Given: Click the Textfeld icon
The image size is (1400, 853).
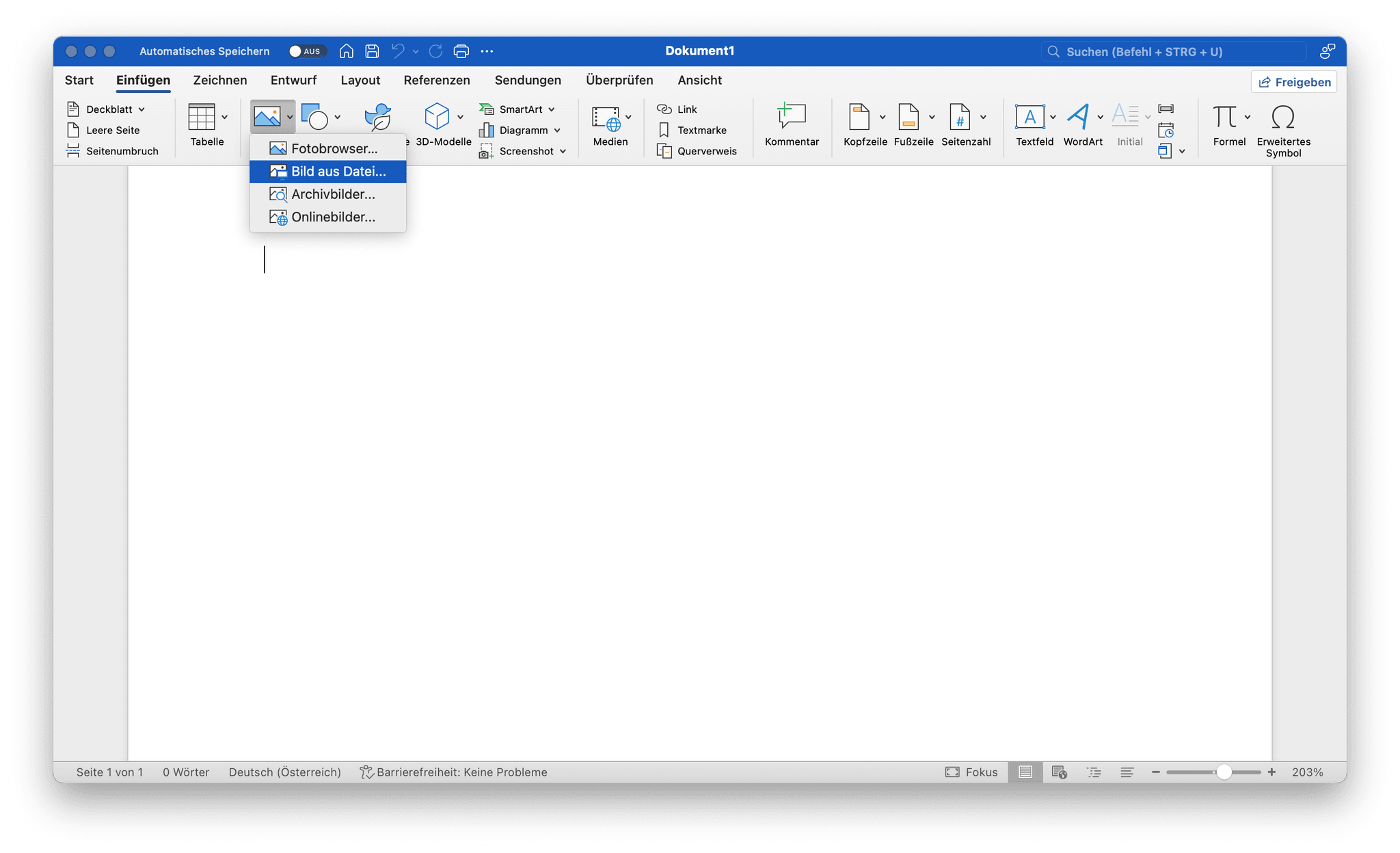Looking at the screenshot, I should coord(1029,117).
